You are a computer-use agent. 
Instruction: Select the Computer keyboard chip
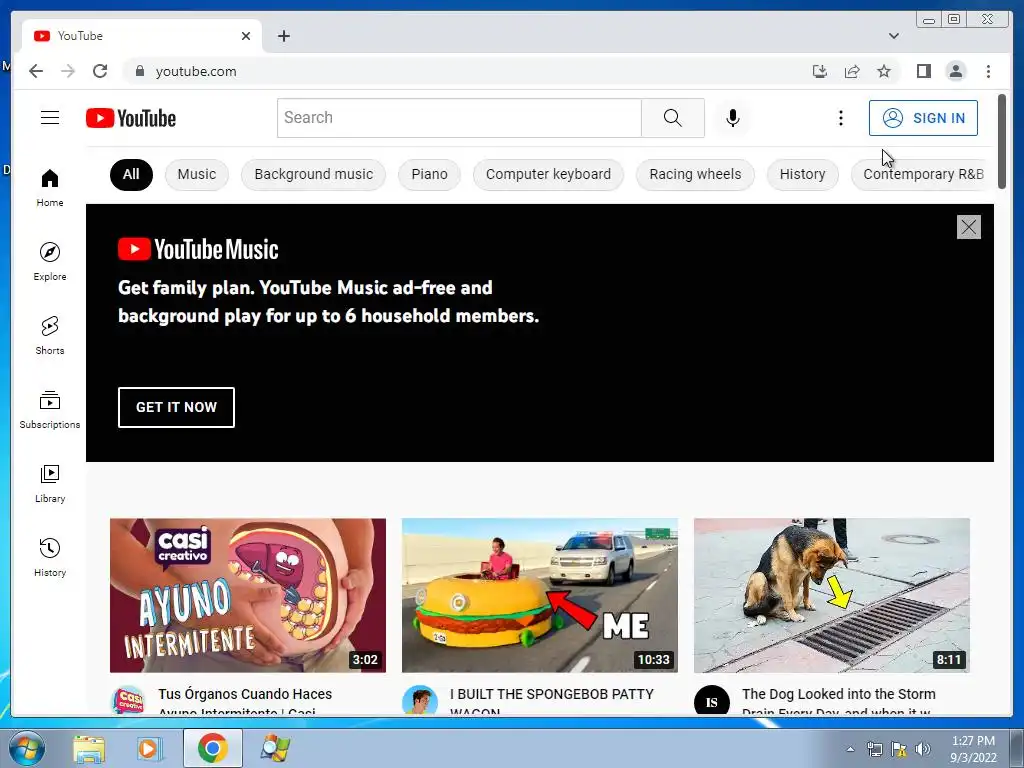pyautogui.click(x=548, y=174)
